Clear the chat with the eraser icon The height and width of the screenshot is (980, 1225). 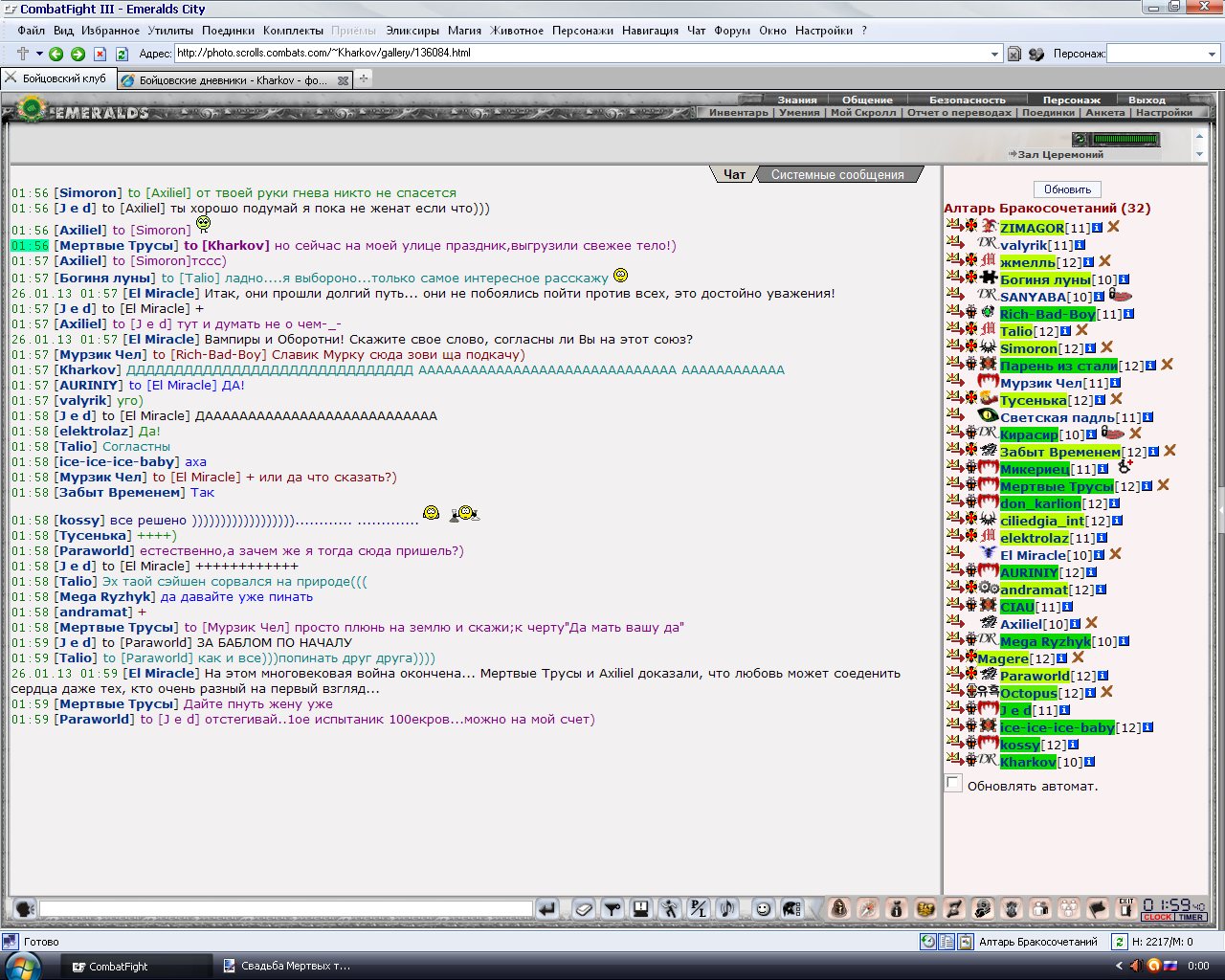[584, 909]
